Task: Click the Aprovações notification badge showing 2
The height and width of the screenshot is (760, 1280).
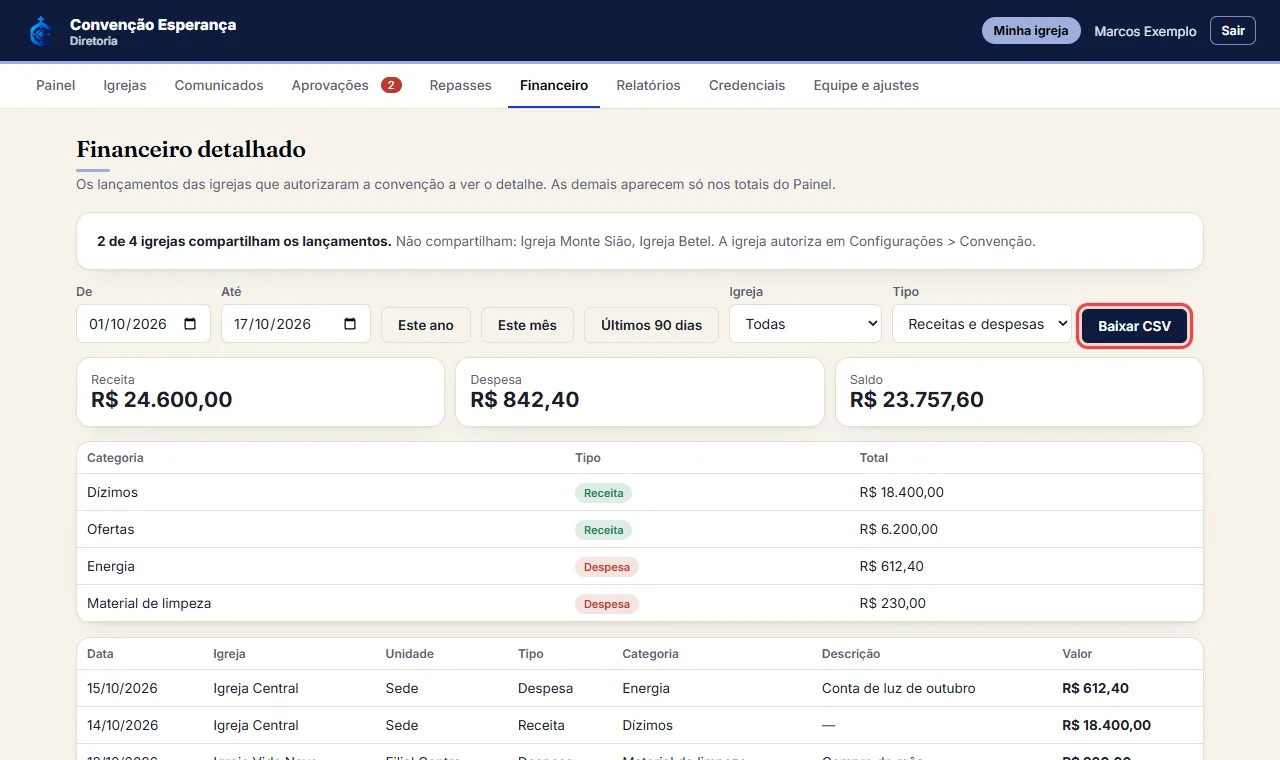Action: (x=391, y=85)
